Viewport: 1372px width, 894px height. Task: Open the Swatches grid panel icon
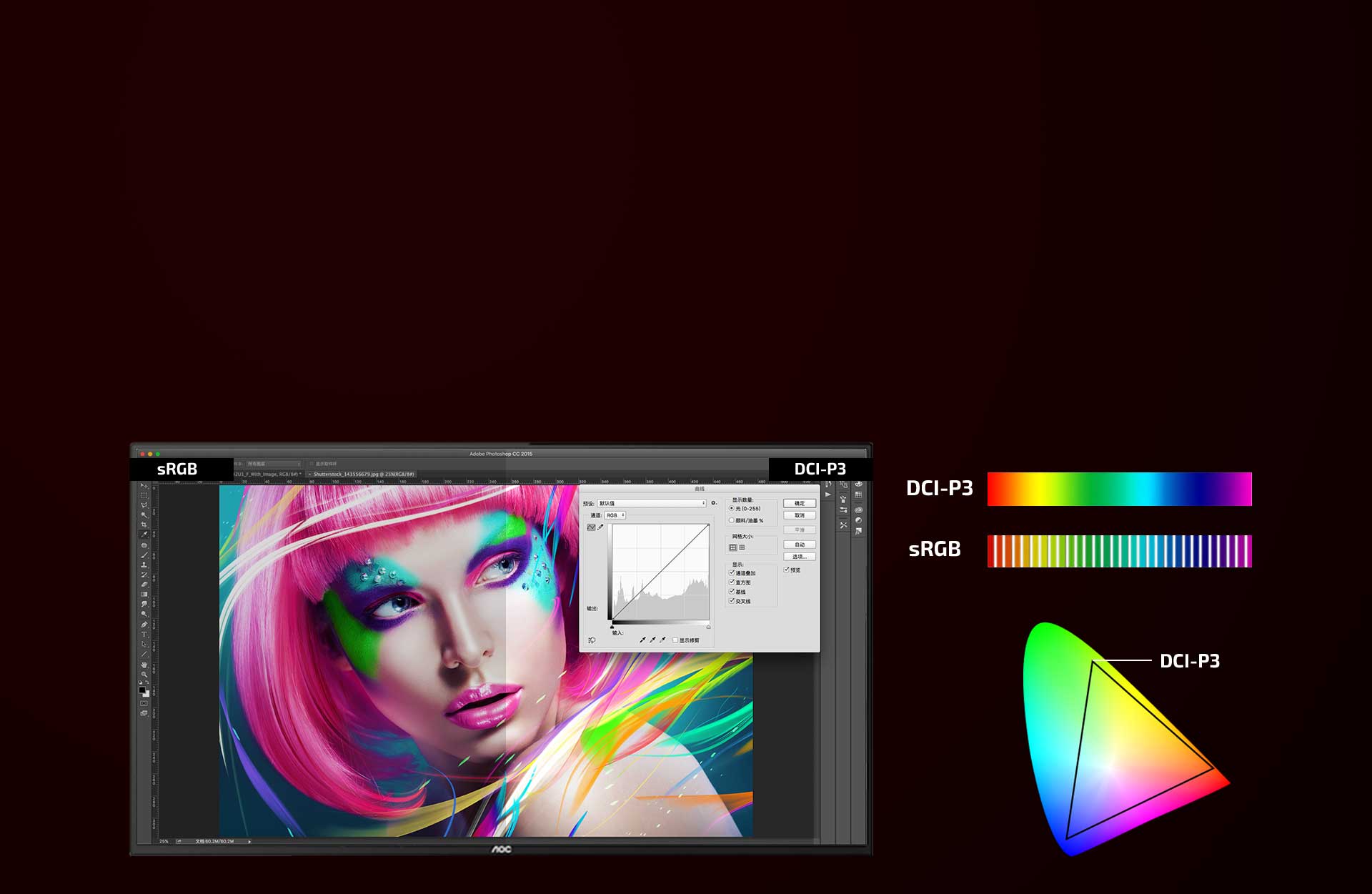click(858, 495)
